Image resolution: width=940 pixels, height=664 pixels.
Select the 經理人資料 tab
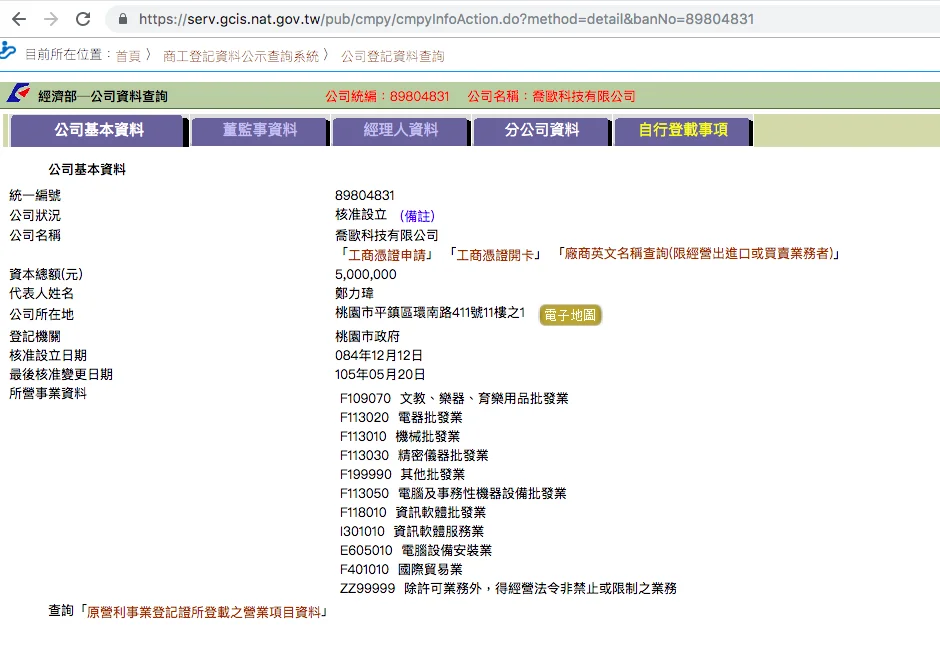(400, 130)
